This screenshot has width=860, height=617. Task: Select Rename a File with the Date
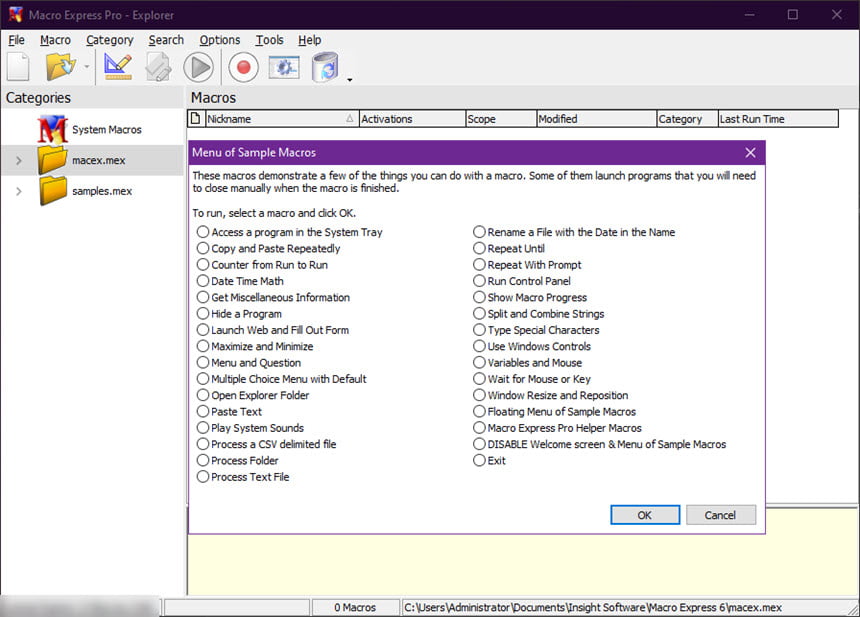(574, 232)
